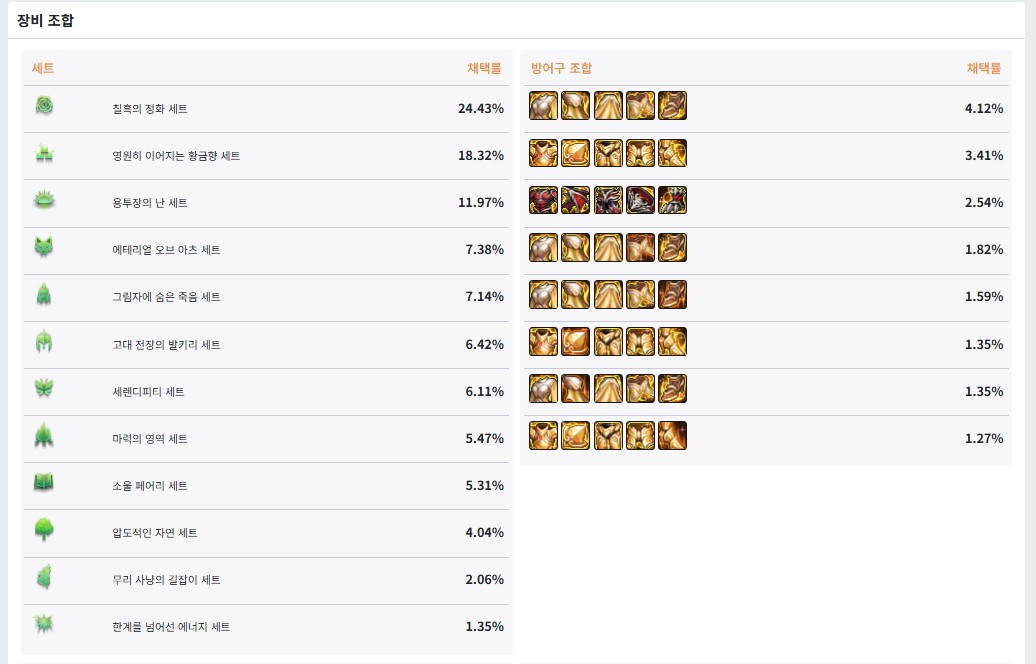Viewport: 1036px width, 664px height.
Task: Click the 장비 조합 section title
Action: [x=45, y=20]
